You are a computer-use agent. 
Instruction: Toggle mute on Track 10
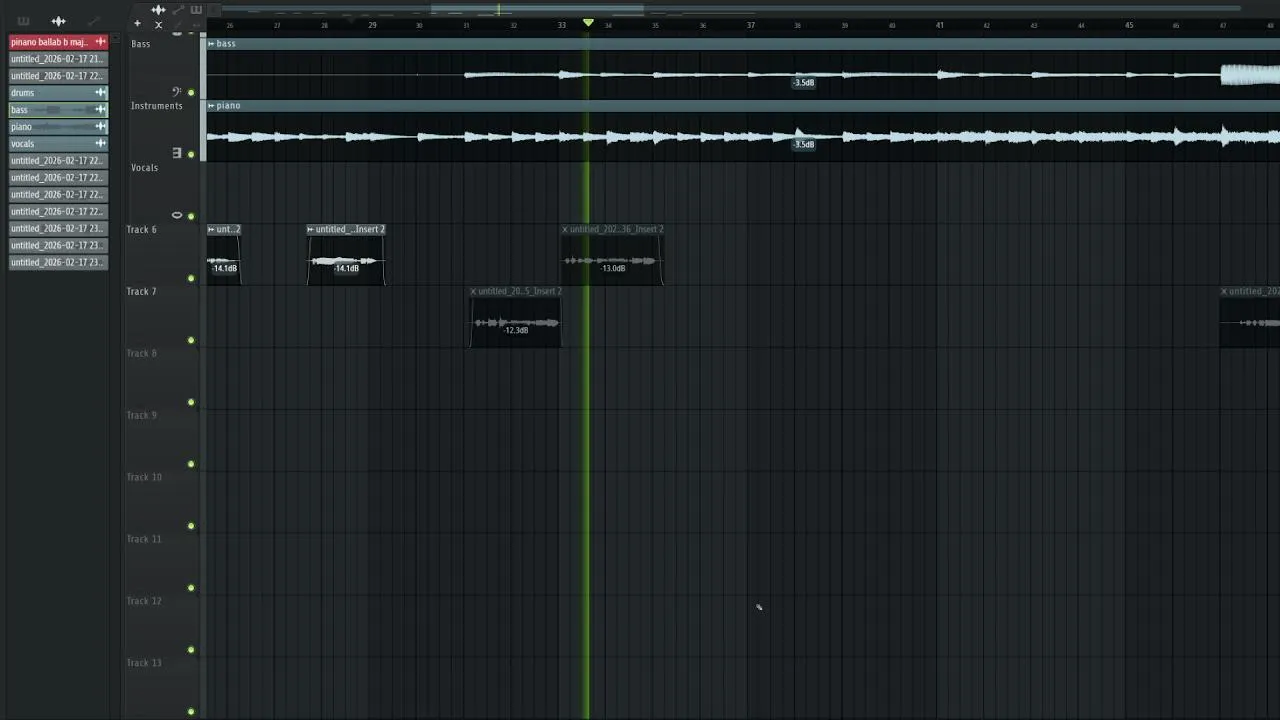click(x=191, y=527)
